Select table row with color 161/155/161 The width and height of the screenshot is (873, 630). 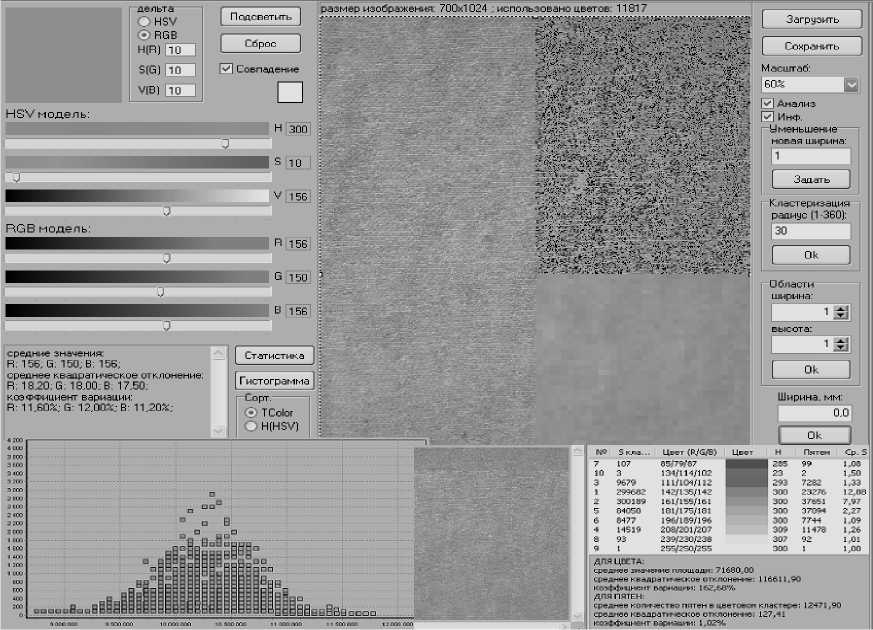pyautogui.click(x=728, y=501)
